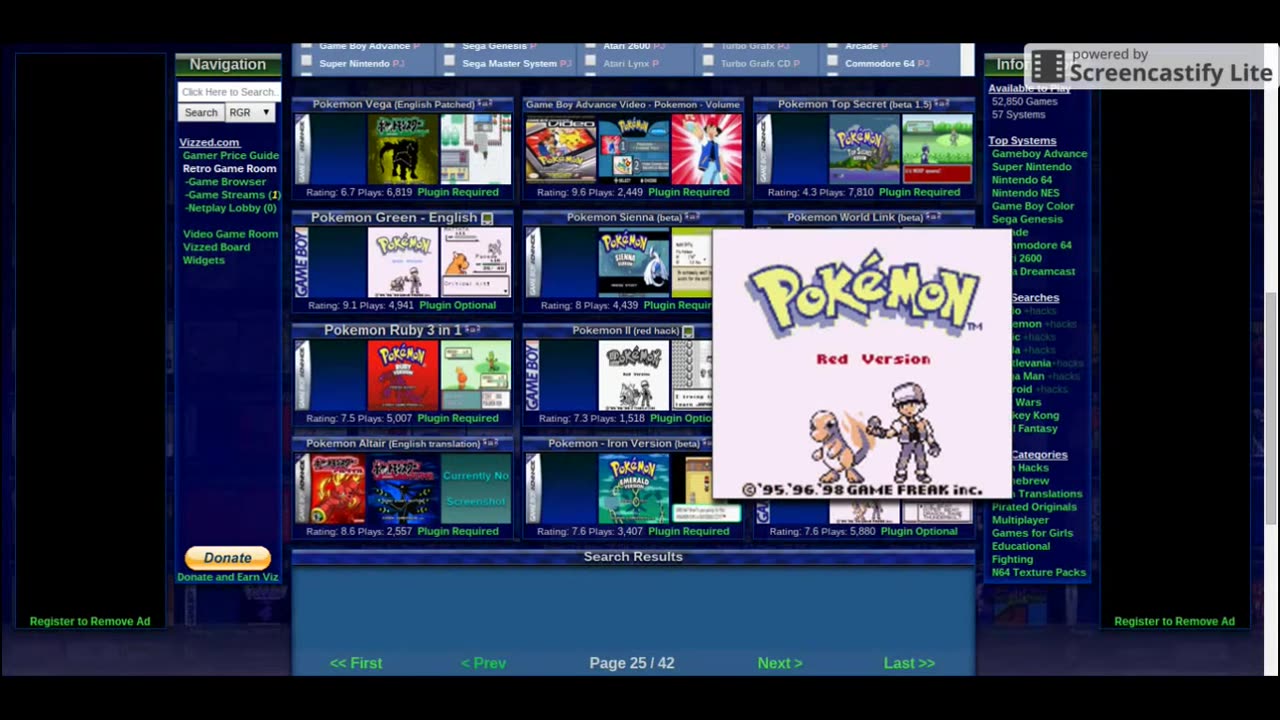
Task: Click Nintendo 64 under Top Systems
Action: point(1022,179)
